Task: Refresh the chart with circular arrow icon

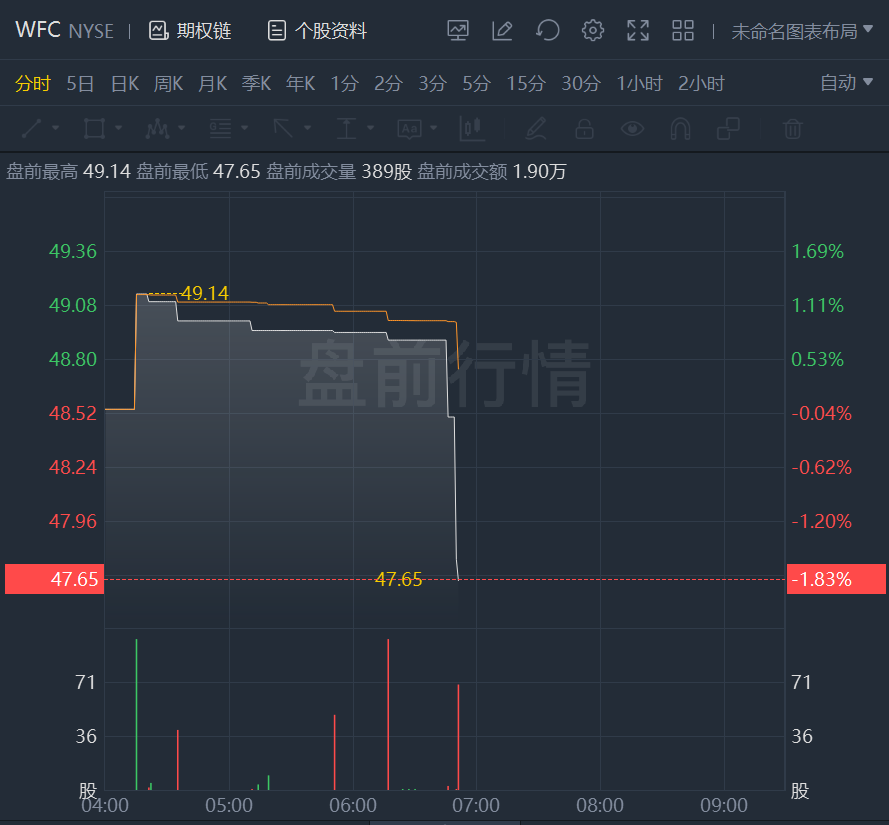Action: pos(548,31)
